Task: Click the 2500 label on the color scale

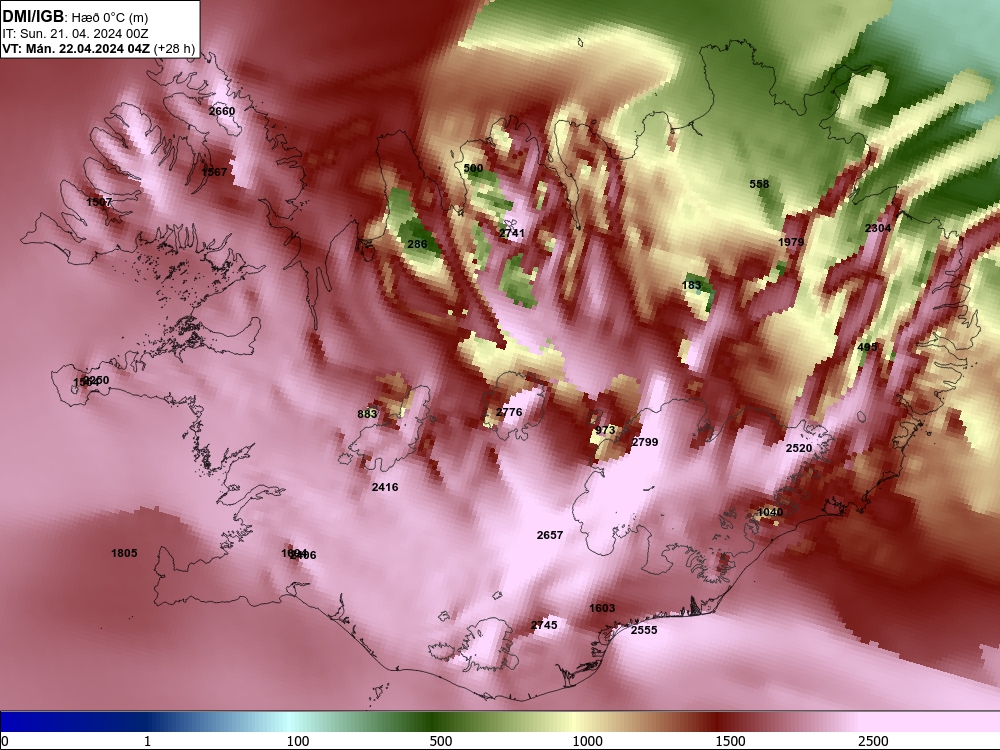Action: [x=873, y=742]
